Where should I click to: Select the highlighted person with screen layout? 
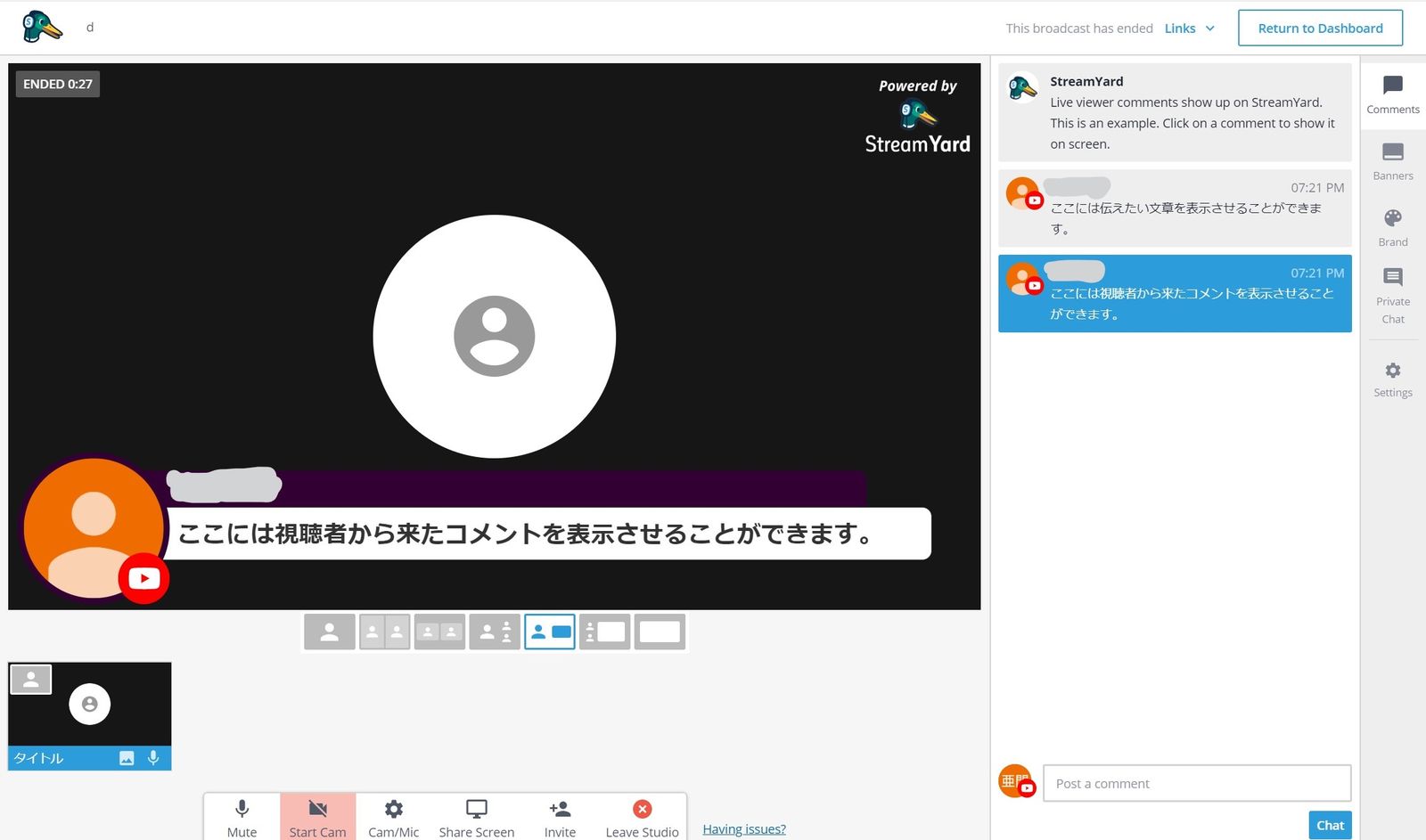pos(550,632)
